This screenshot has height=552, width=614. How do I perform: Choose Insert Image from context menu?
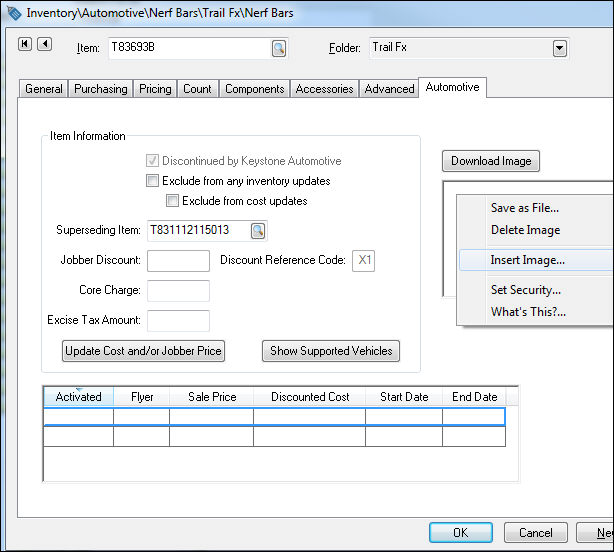pyautogui.click(x=527, y=260)
